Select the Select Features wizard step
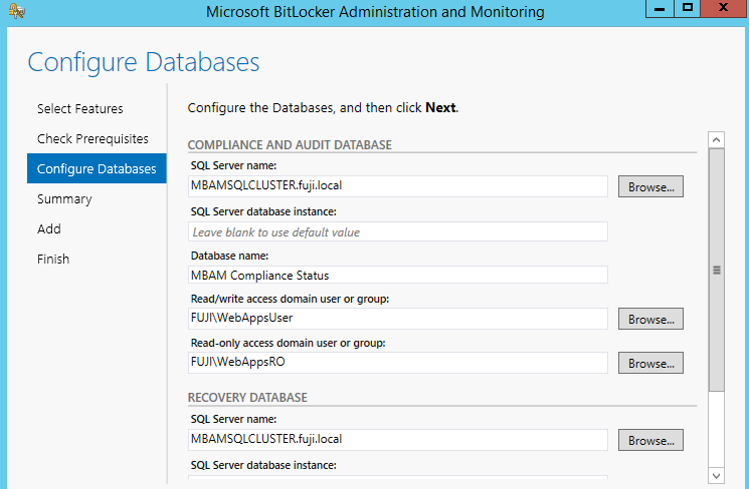This screenshot has height=489, width=749. click(80, 109)
